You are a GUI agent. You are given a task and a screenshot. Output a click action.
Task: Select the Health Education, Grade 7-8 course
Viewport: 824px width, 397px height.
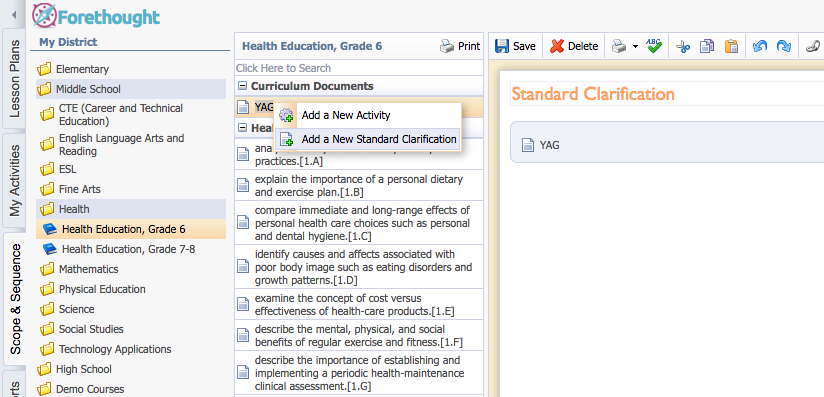pyautogui.click(x=131, y=249)
